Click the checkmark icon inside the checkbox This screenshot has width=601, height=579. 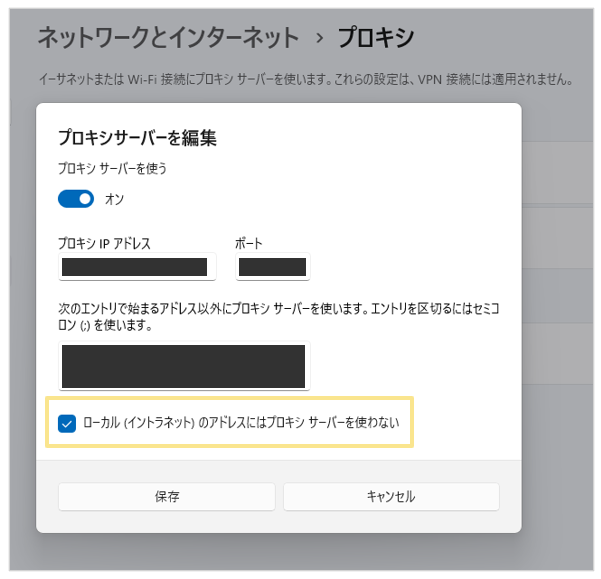pyautogui.click(x=68, y=423)
